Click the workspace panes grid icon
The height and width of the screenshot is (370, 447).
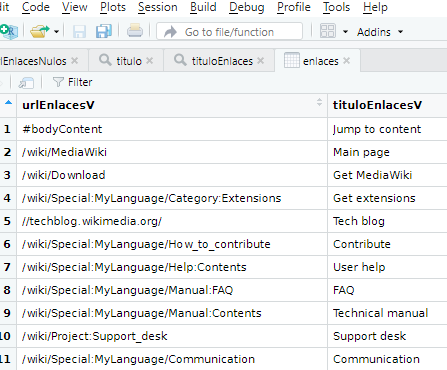328,31
